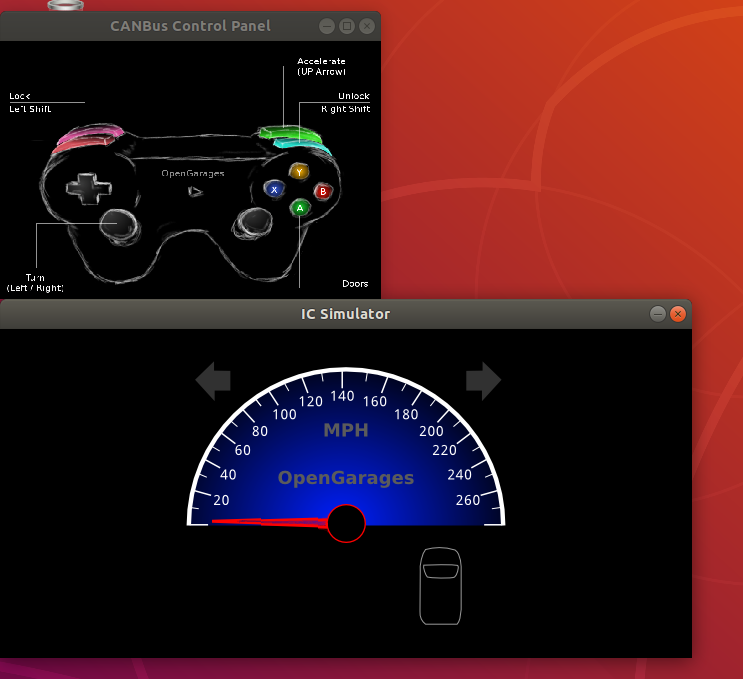Image resolution: width=743 pixels, height=679 pixels.
Task: Click the Doors label in Control Panel
Action: tap(355, 283)
